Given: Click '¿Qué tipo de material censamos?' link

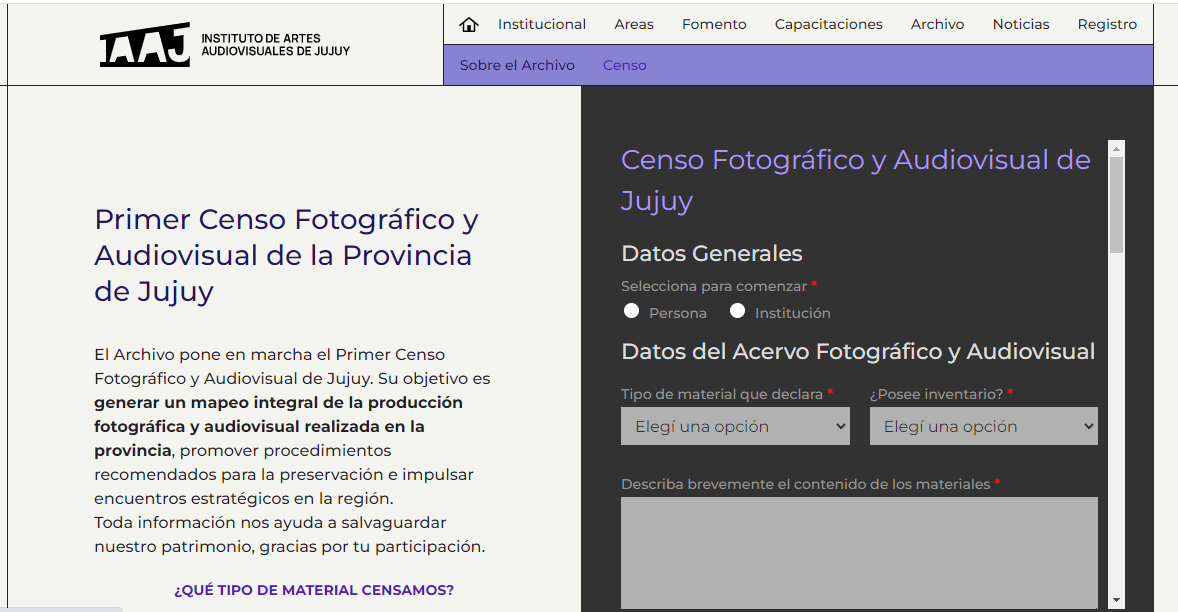Looking at the screenshot, I should 314,590.
